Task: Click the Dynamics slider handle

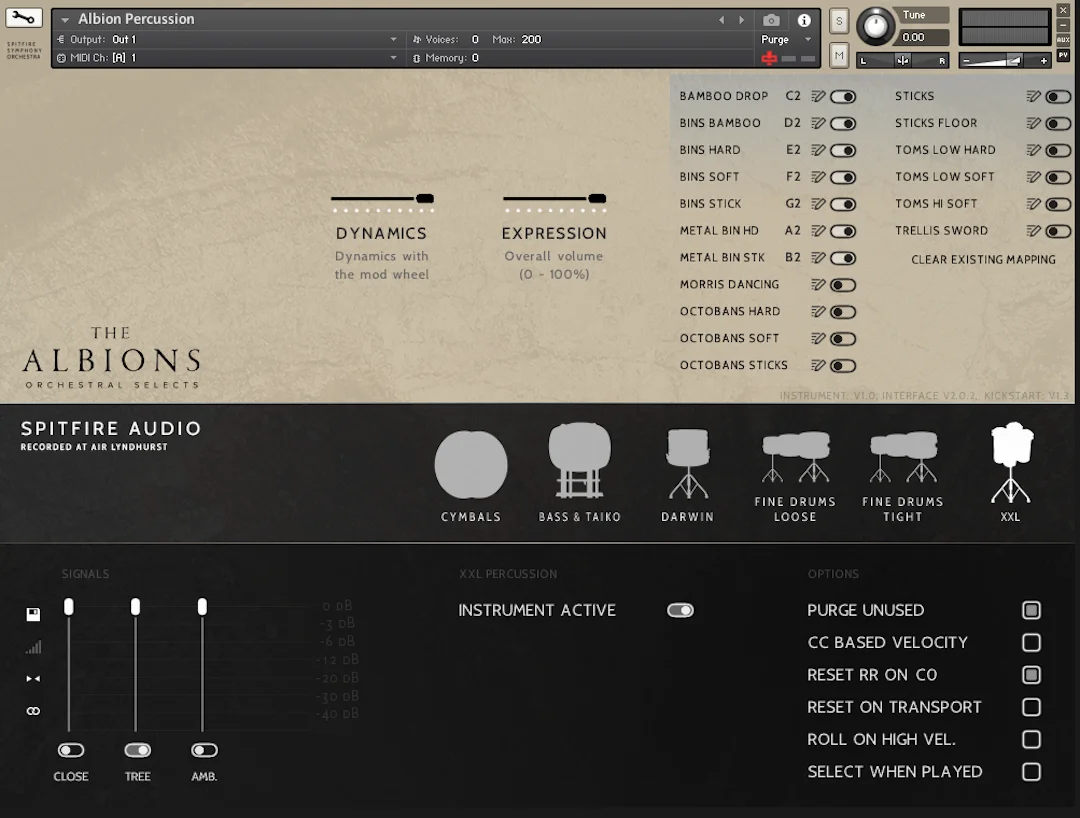Action: [425, 198]
